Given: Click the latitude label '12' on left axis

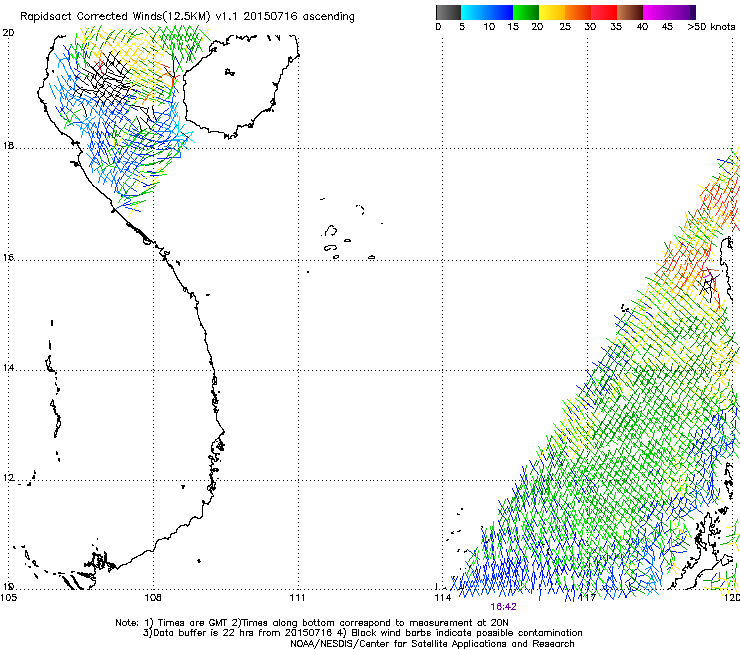Looking at the screenshot, I should (x=8, y=478).
